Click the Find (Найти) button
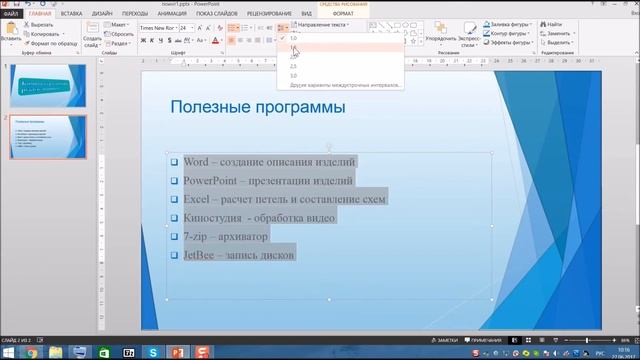Screen dimensions: 640x360 (x=551, y=24)
